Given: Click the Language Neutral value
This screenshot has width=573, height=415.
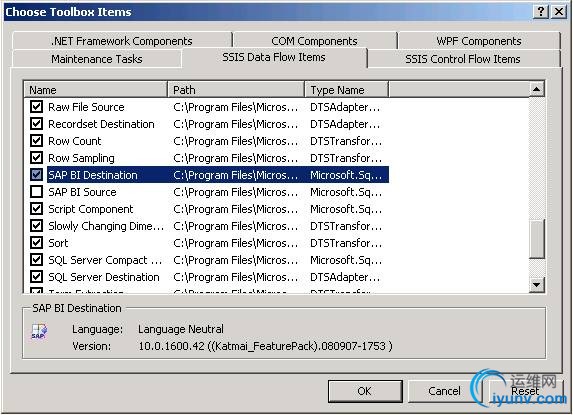Looking at the screenshot, I should (x=181, y=329).
